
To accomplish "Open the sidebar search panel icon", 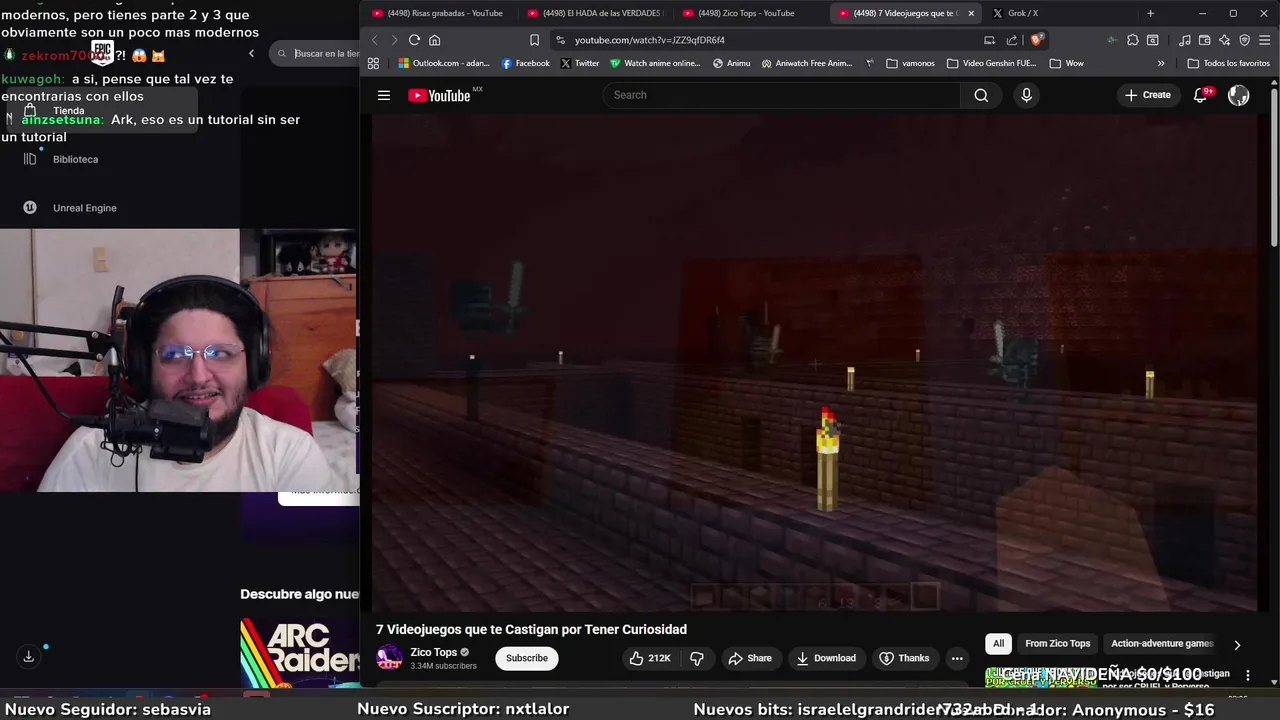I will coord(1152,40).
